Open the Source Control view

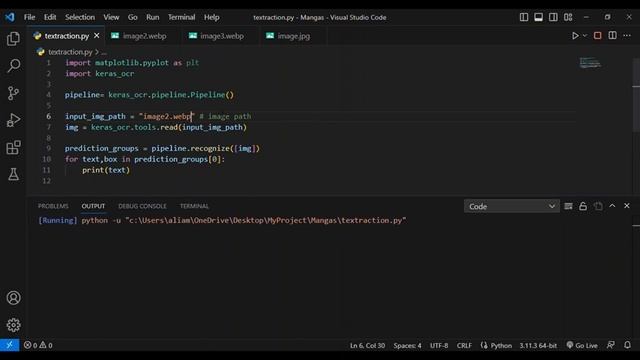[13, 93]
